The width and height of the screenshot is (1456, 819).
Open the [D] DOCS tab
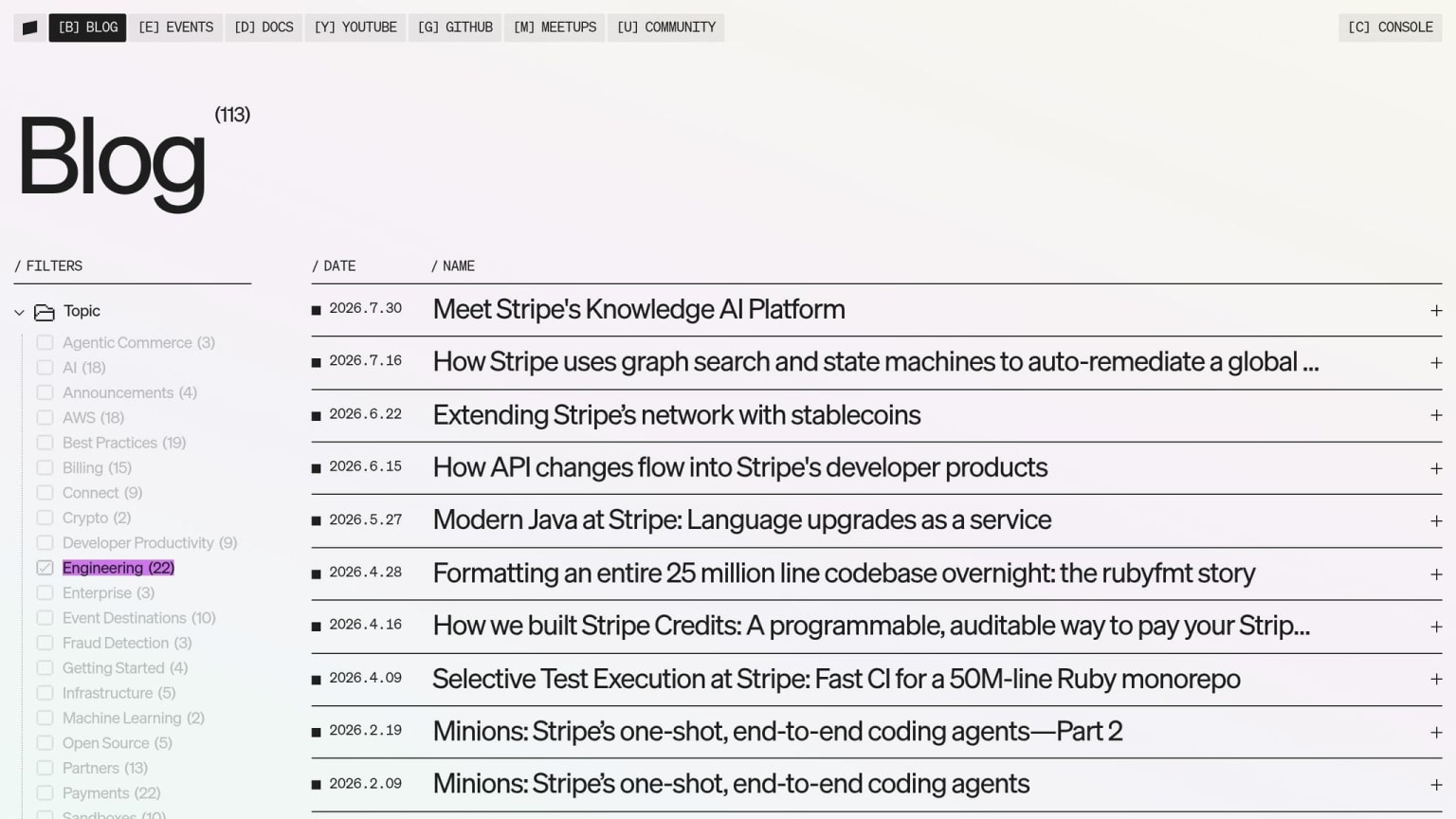[x=264, y=27]
